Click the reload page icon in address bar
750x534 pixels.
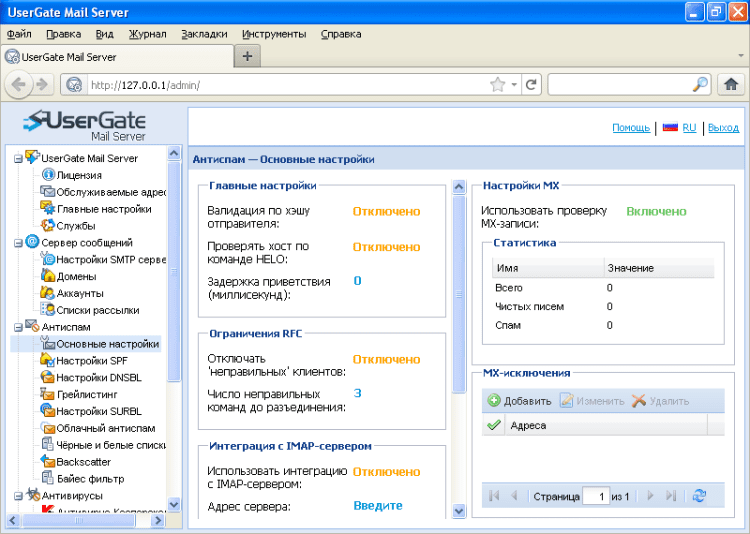(532, 85)
